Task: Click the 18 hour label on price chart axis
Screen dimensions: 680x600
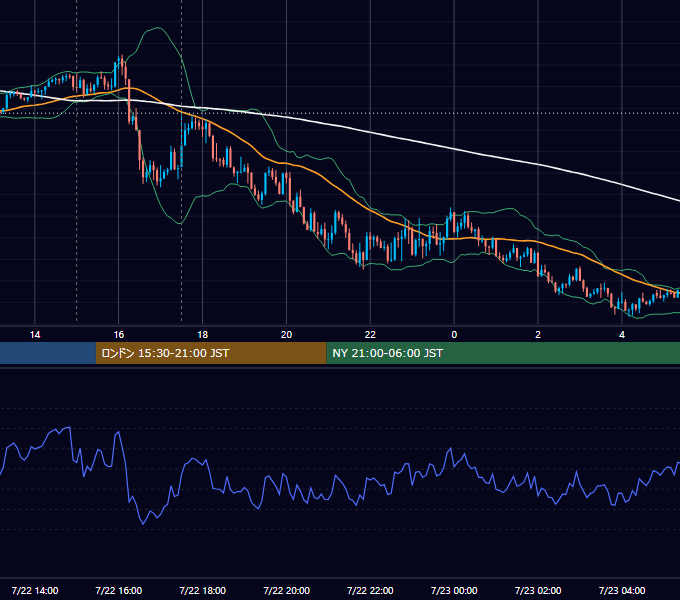Action: 203,335
